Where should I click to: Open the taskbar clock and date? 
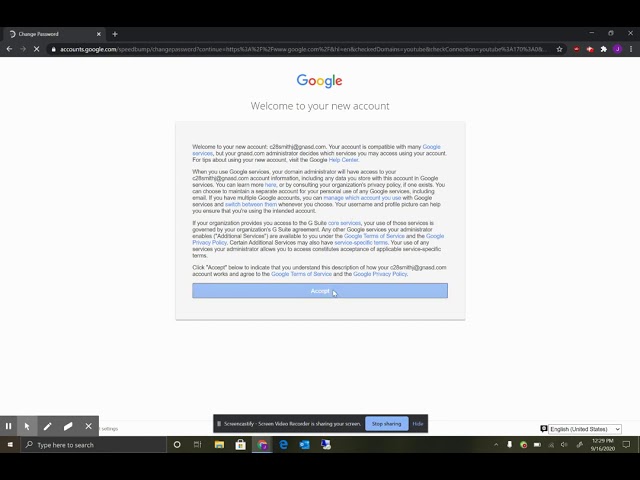click(x=602, y=444)
